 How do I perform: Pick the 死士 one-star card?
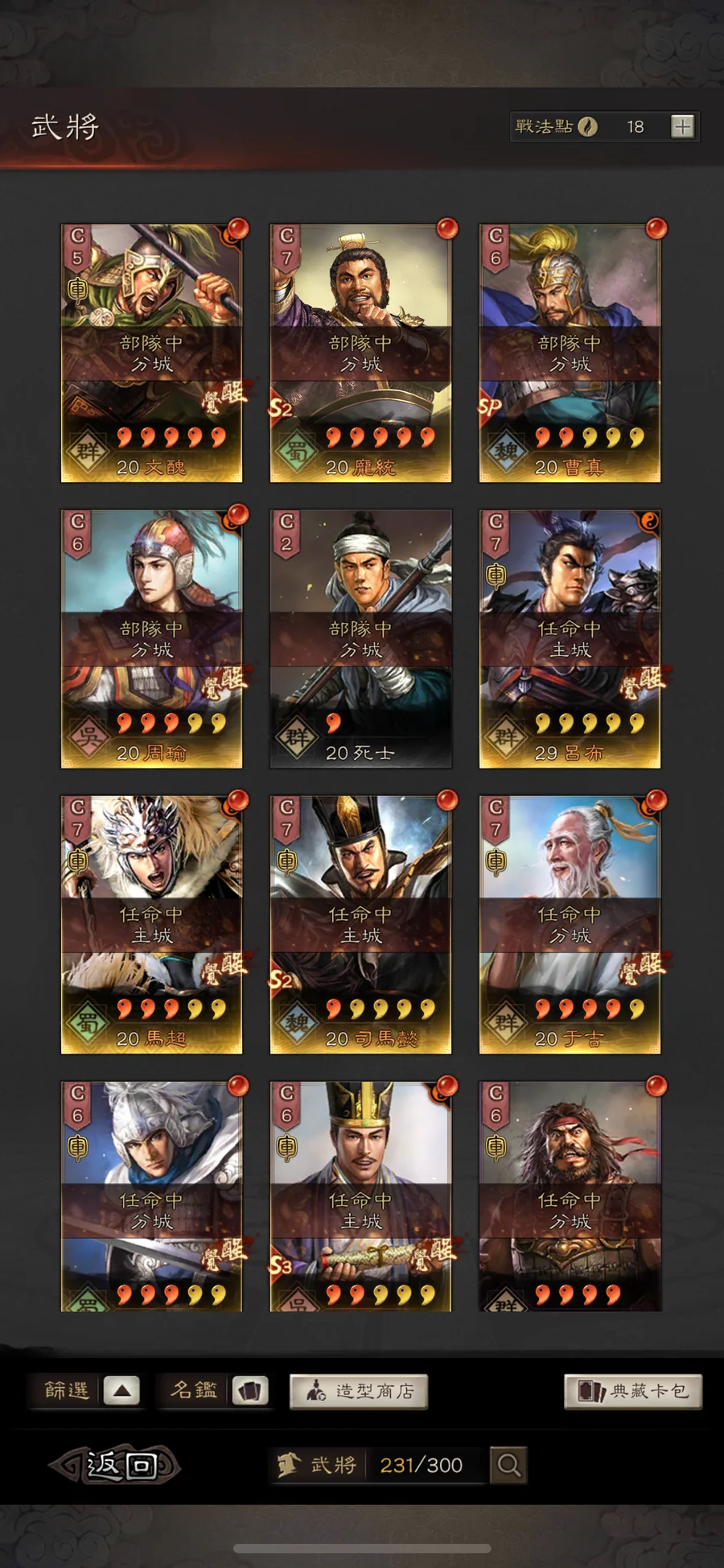(x=360, y=638)
